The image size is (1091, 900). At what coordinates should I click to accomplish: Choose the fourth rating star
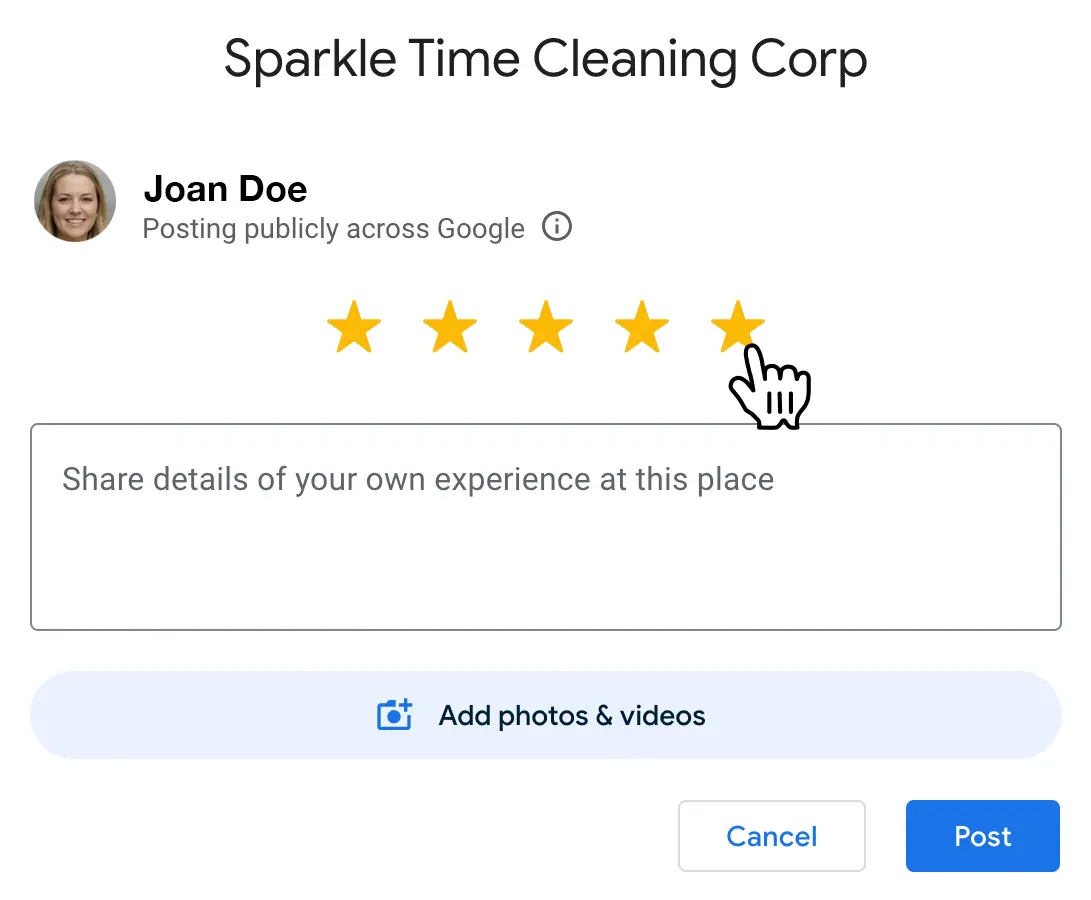click(641, 327)
